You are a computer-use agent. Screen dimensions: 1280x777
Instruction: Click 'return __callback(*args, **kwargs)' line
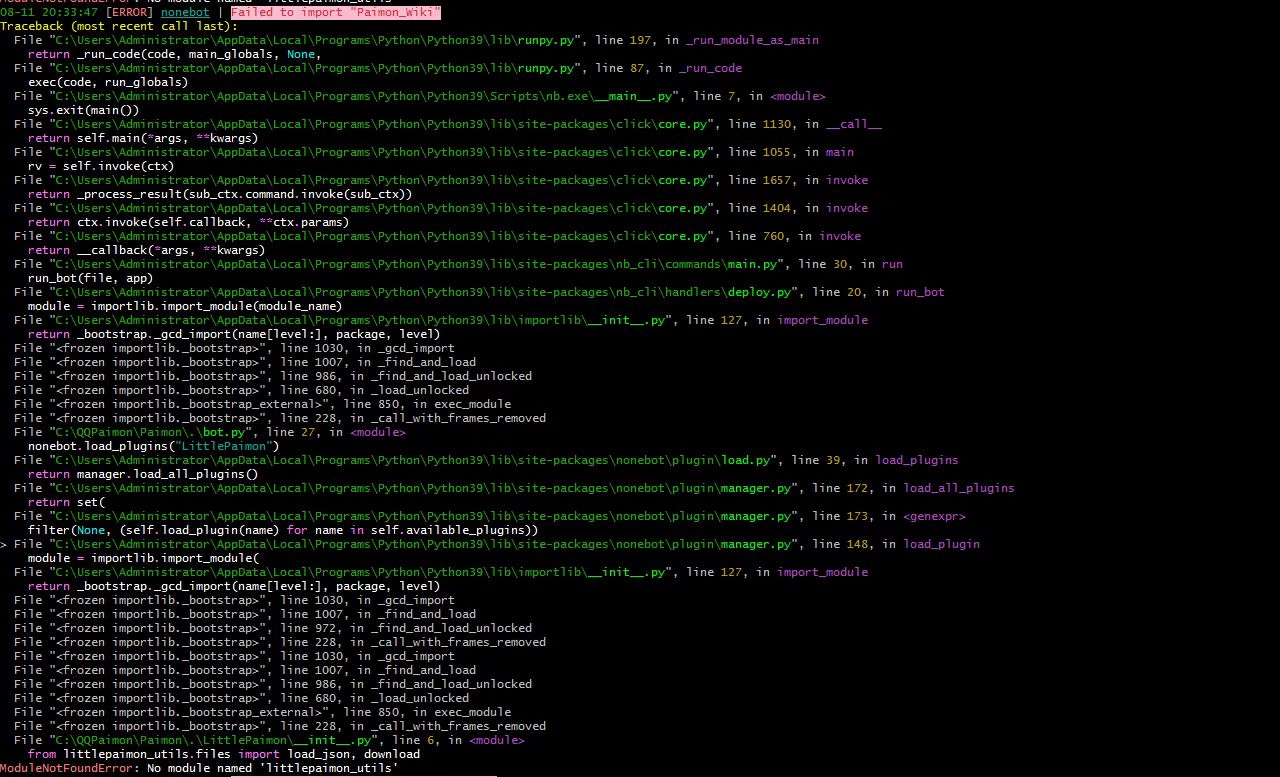(x=146, y=250)
